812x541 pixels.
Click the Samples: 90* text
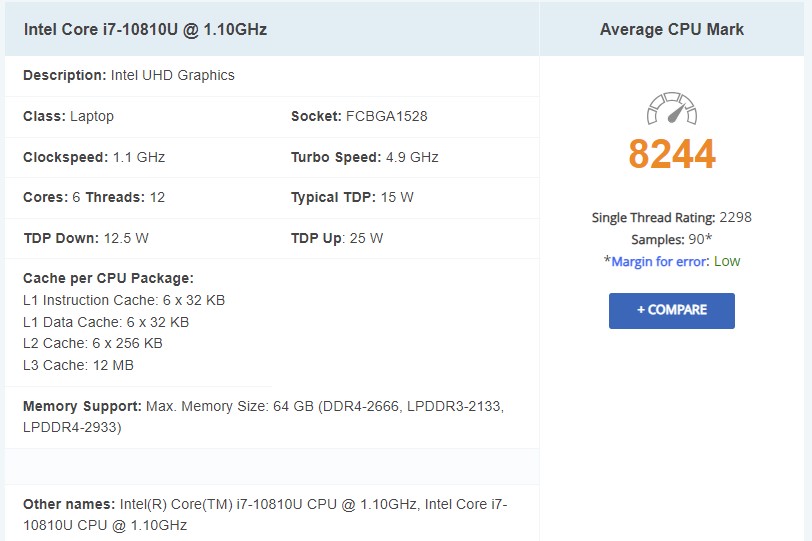click(671, 239)
